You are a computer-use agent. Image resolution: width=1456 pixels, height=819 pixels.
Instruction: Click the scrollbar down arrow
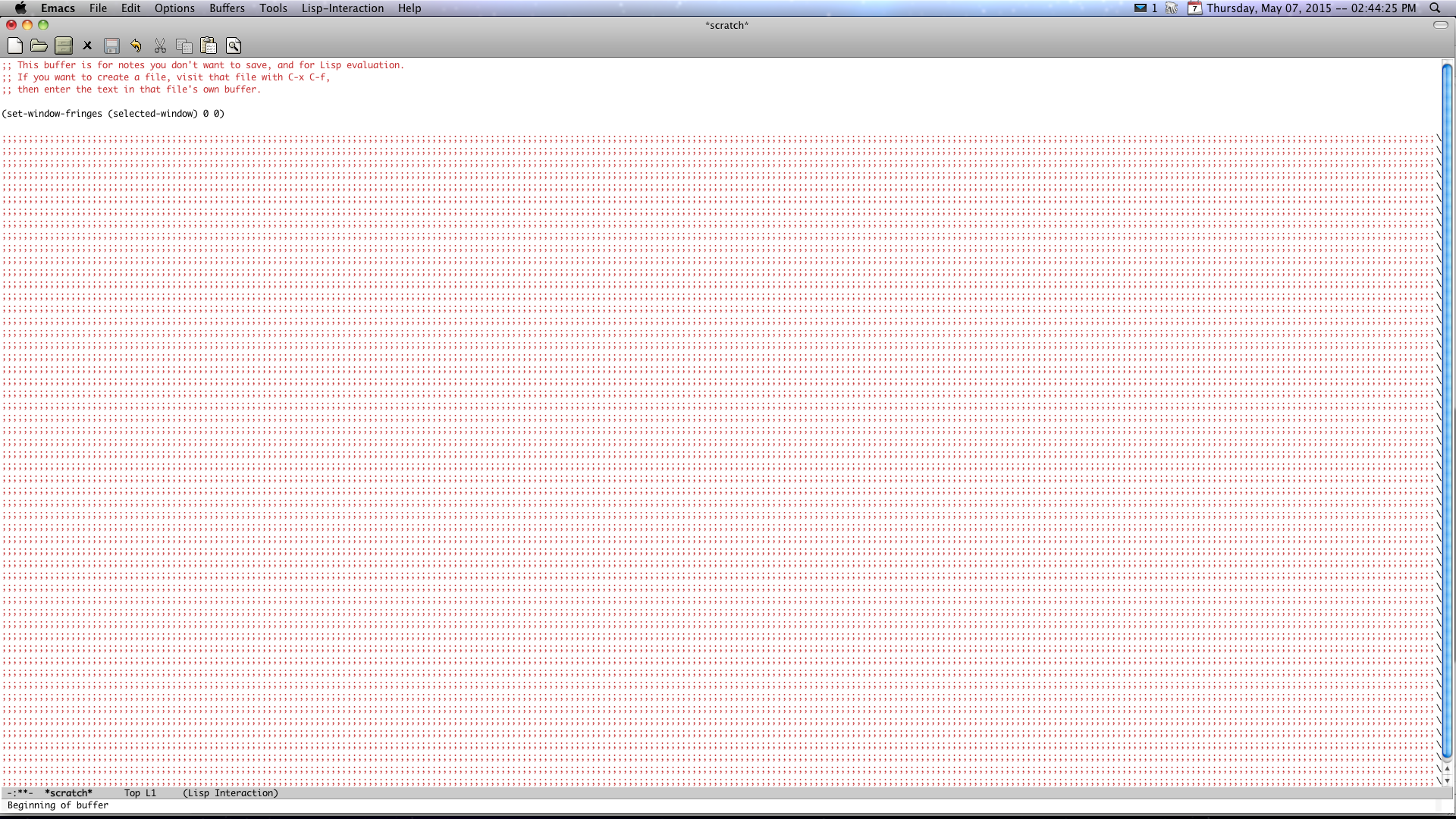click(1447, 780)
